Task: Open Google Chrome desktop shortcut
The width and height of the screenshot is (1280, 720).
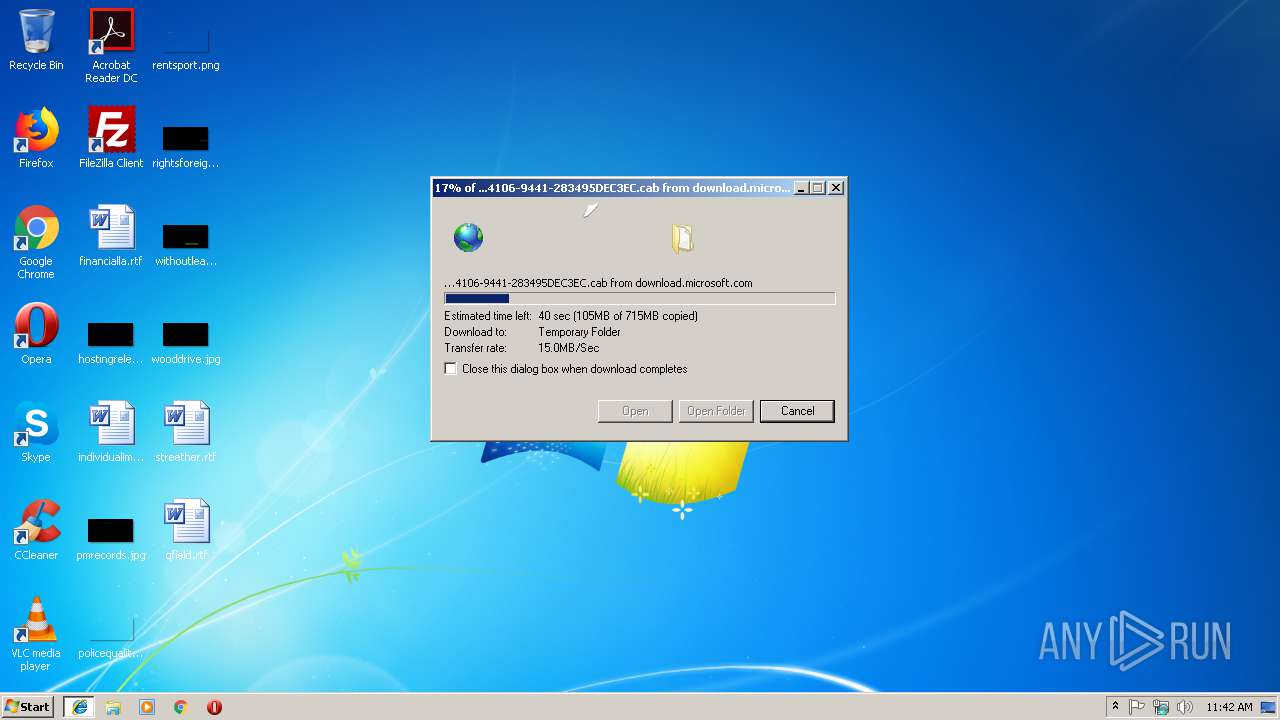Action: (36, 242)
